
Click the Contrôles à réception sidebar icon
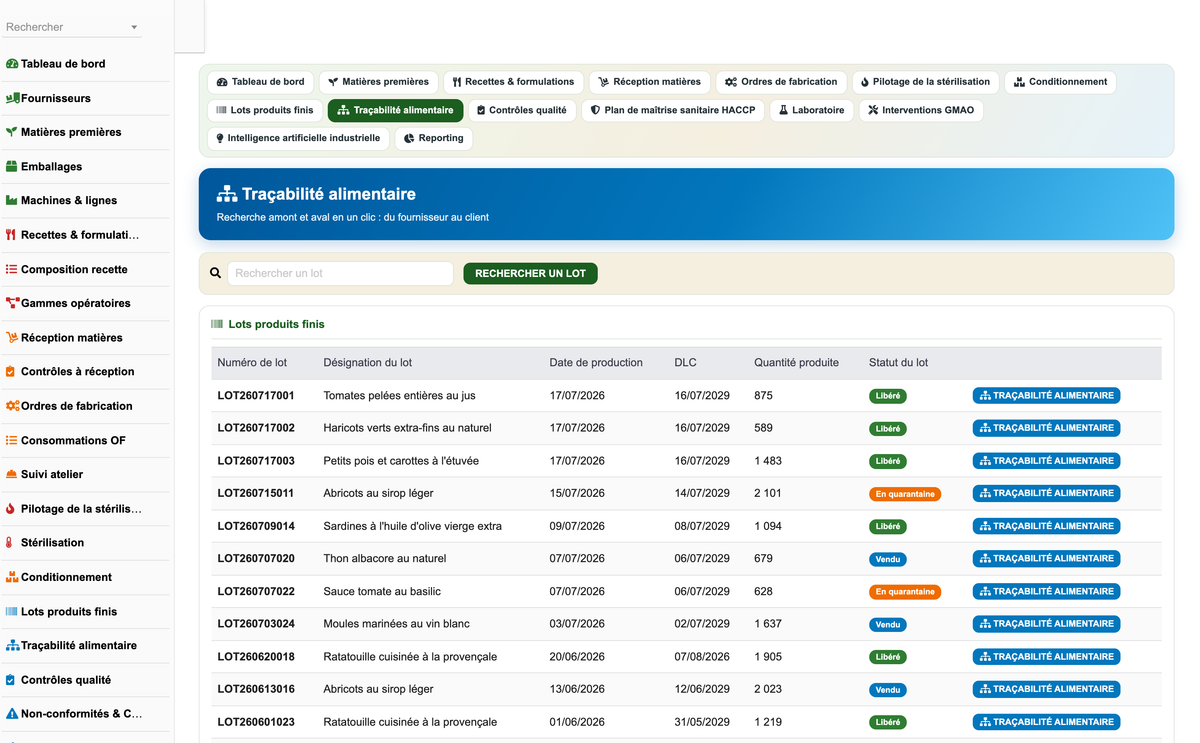pyautogui.click(x=11, y=372)
